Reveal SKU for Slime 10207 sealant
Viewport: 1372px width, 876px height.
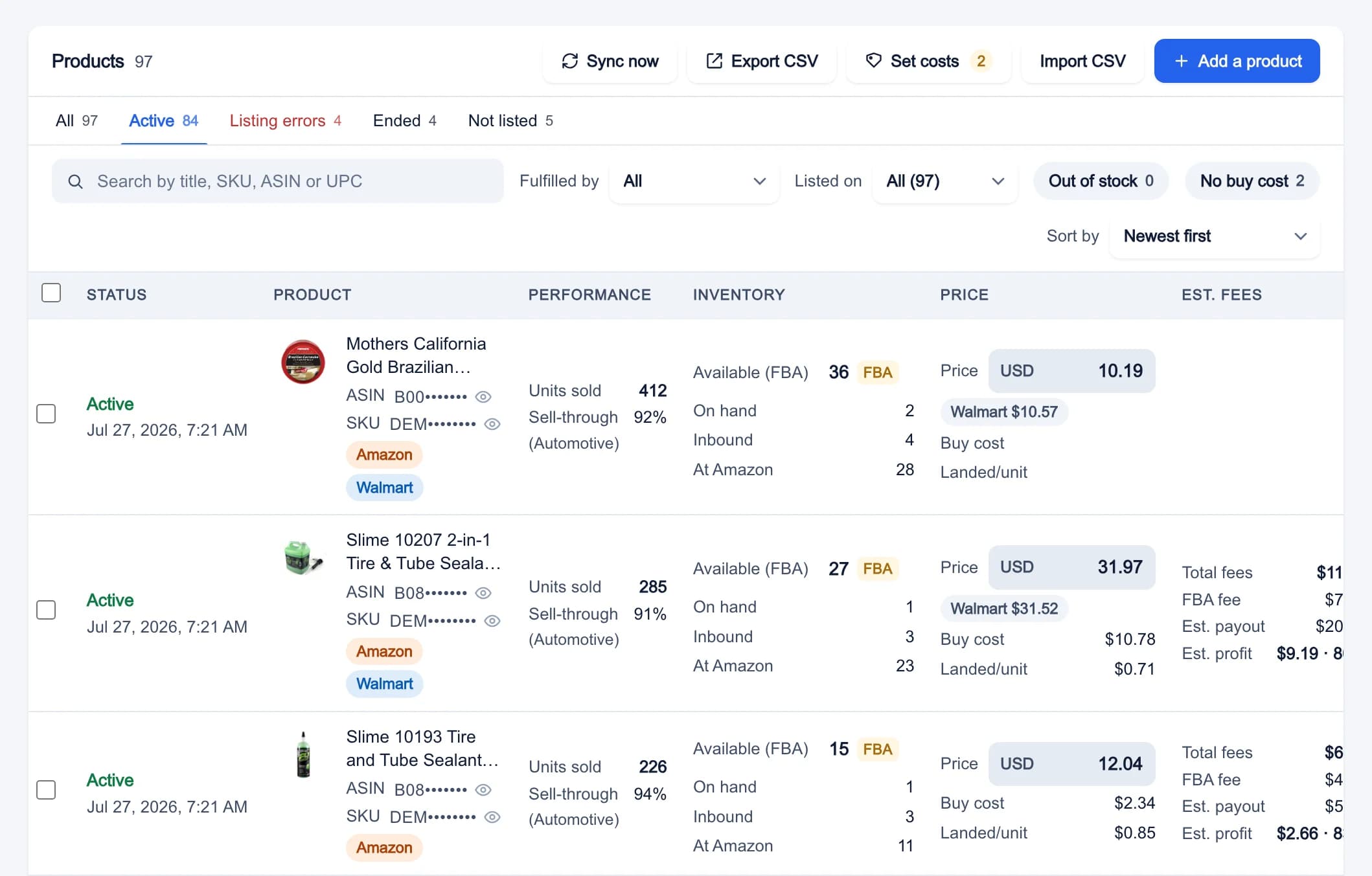pyautogui.click(x=492, y=620)
